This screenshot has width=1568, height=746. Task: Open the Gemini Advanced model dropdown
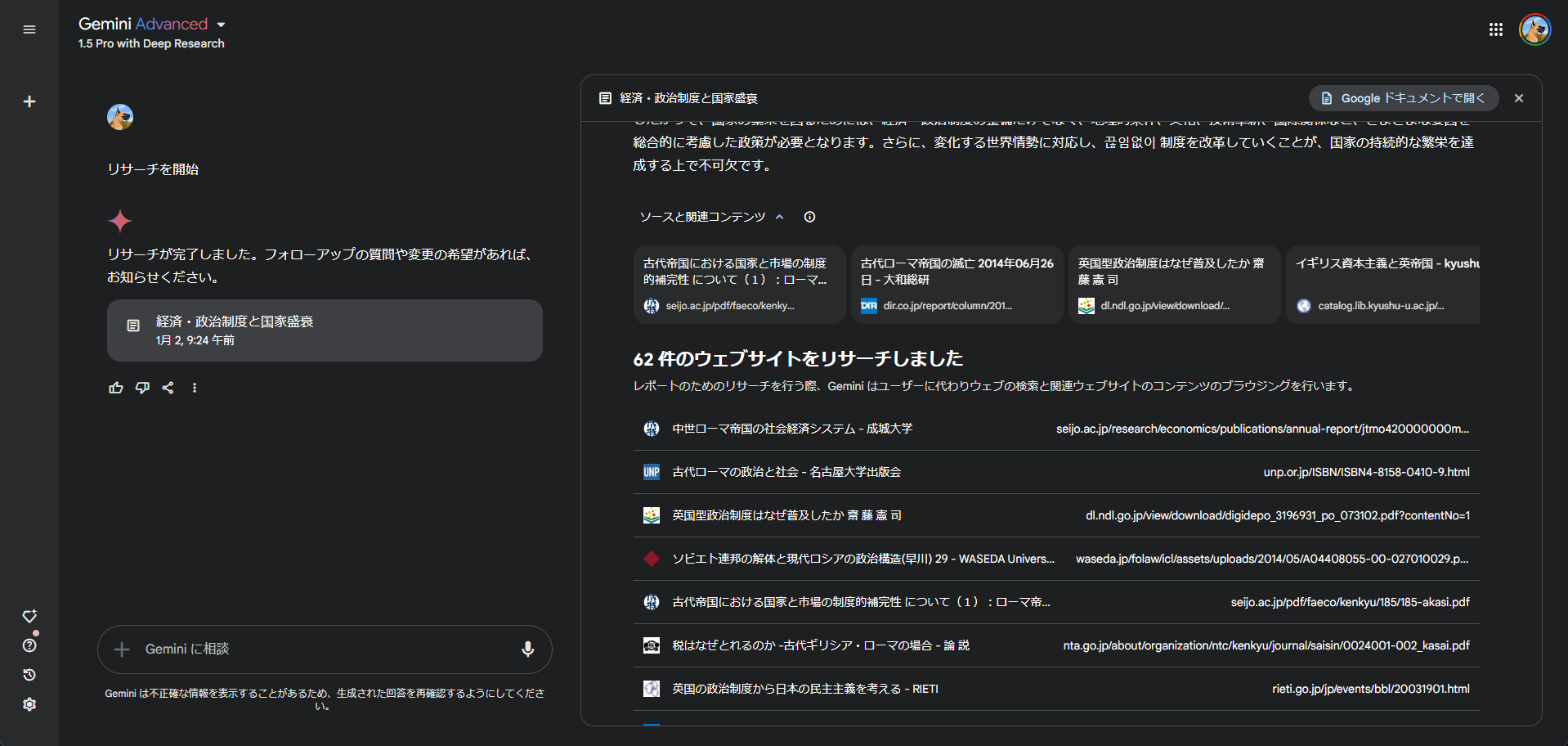[152, 24]
